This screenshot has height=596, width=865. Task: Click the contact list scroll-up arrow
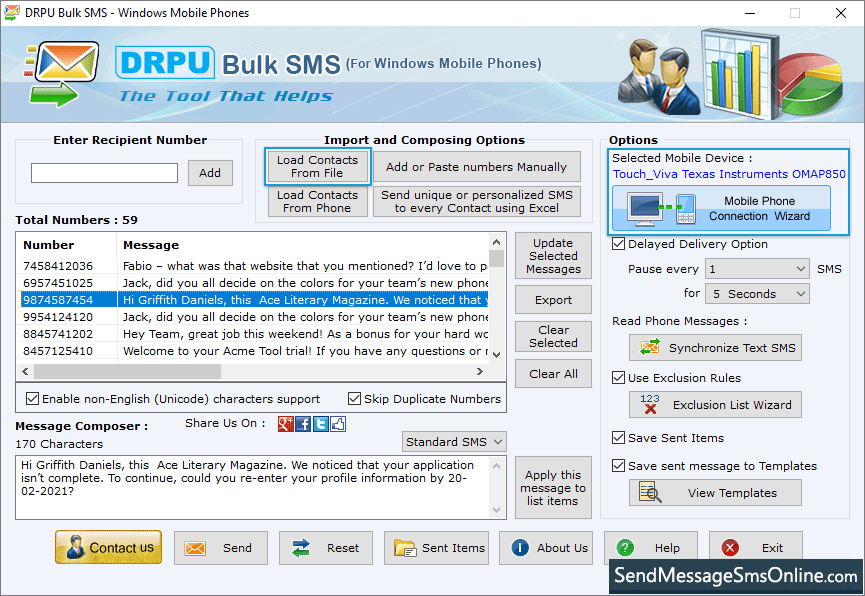click(x=496, y=242)
